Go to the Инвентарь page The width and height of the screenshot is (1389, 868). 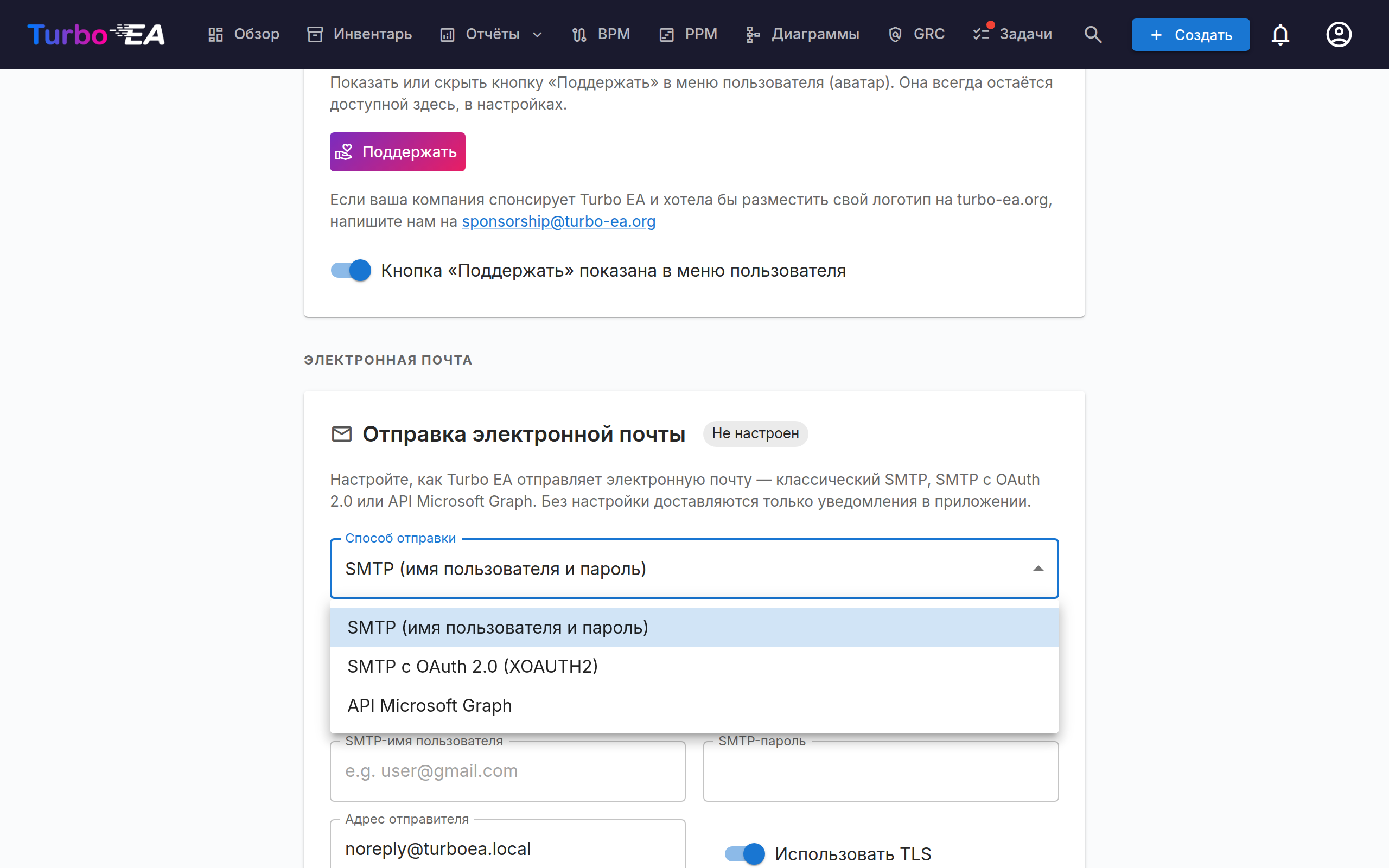coord(359,34)
